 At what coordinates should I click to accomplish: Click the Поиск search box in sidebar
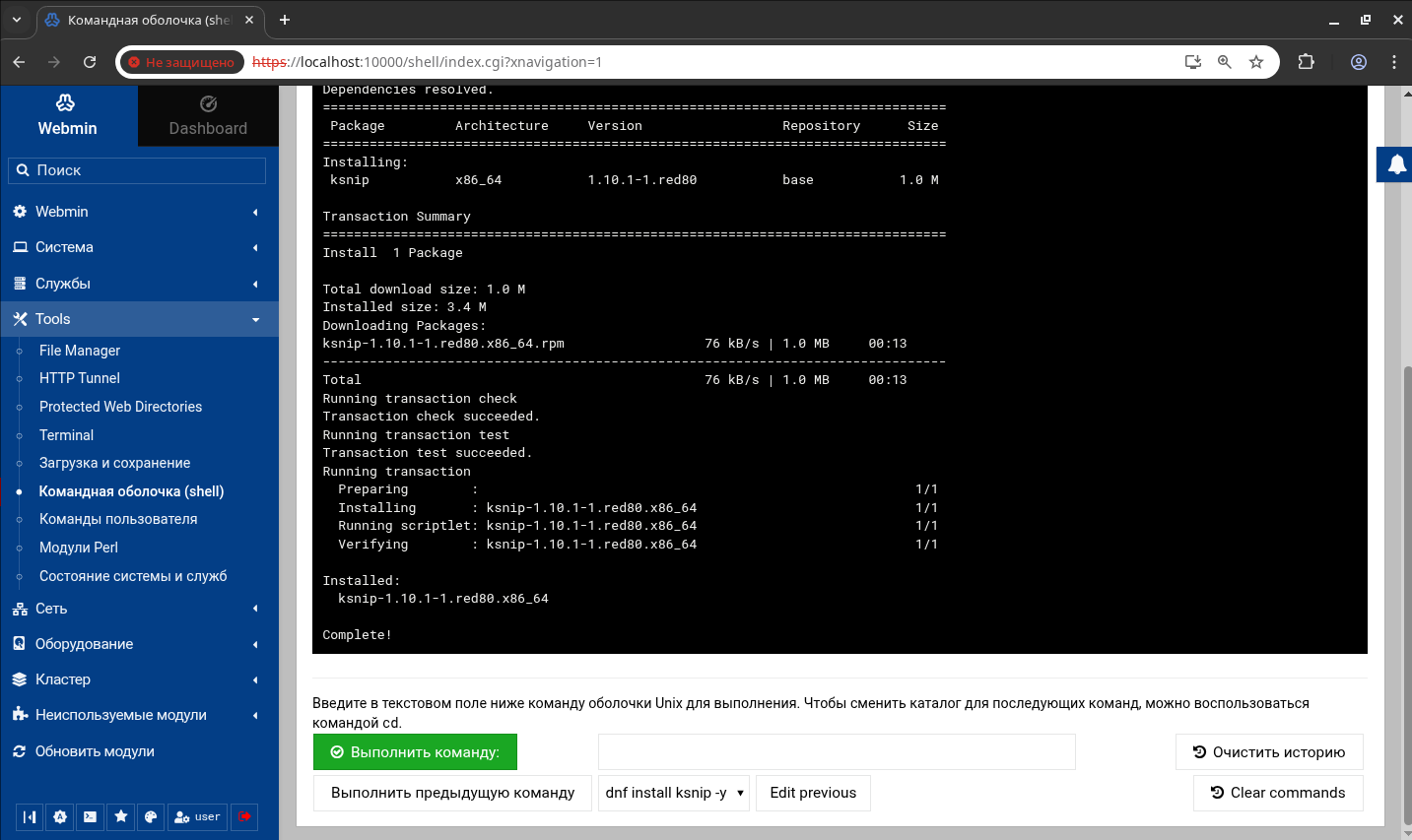click(x=138, y=170)
